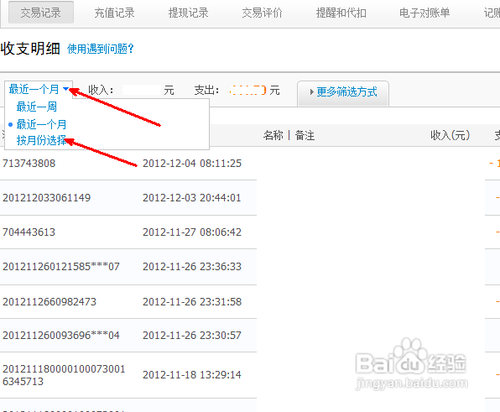Click the timestamp 2012-12-03 20:44:01
Image resolution: width=500 pixels, height=412 pixels.
(192, 198)
